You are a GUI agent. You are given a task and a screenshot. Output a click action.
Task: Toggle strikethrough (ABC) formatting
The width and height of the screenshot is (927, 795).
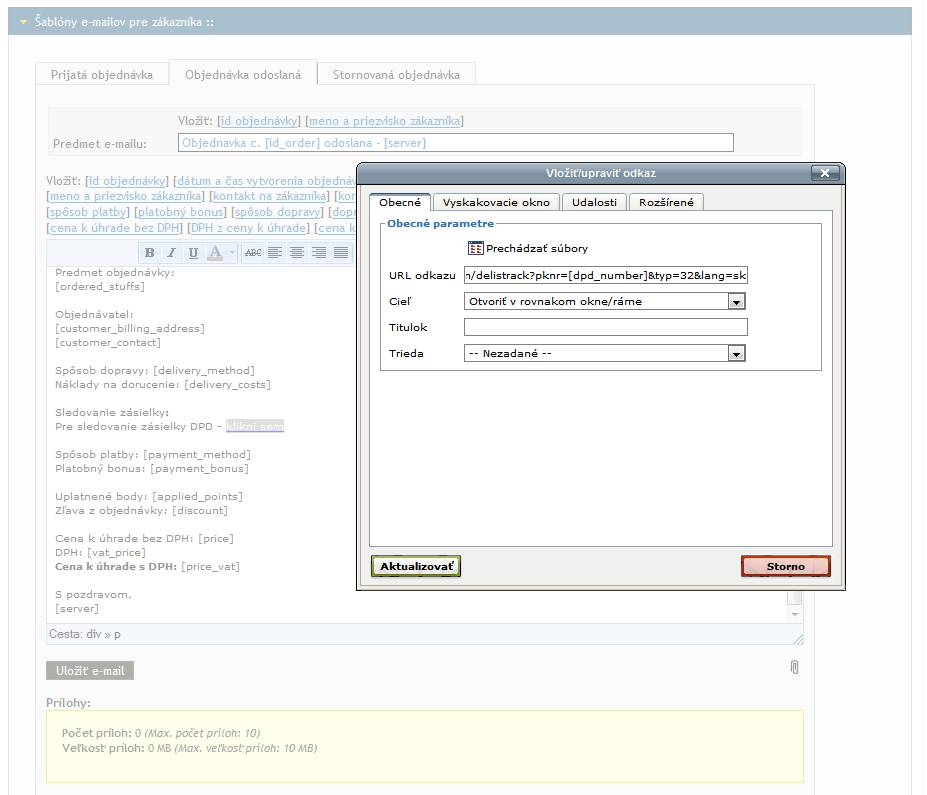tap(253, 253)
